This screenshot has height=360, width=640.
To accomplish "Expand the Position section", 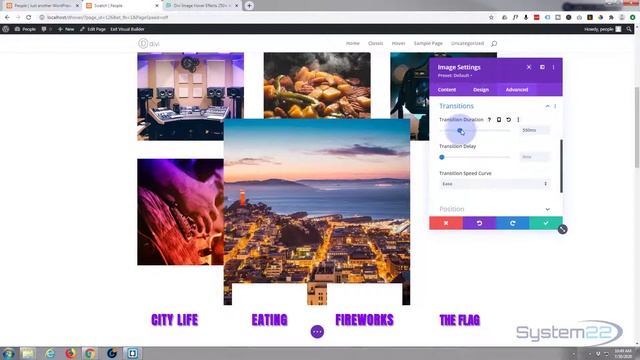I will coord(494,209).
